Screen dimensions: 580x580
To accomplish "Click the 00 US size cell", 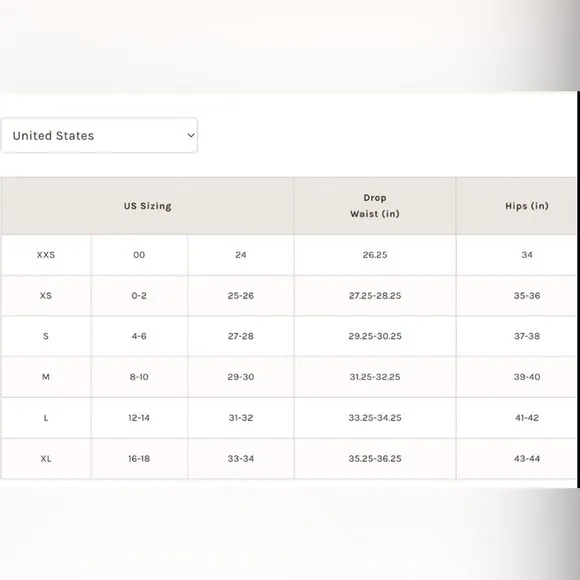I will (x=139, y=255).
